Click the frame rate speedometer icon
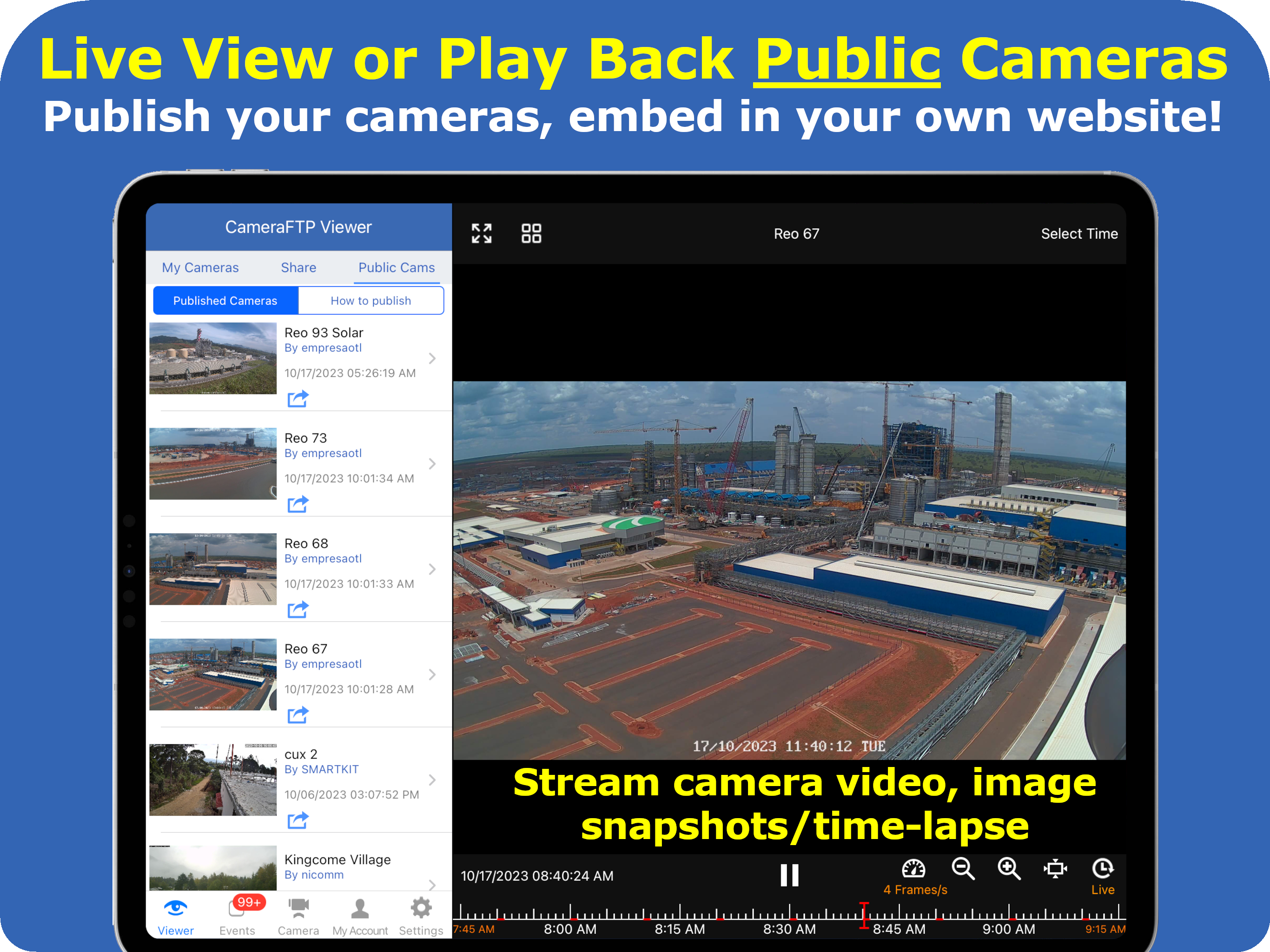Image resolution: width=1270 pixels, height=952 pixels. tap(913, 869)
